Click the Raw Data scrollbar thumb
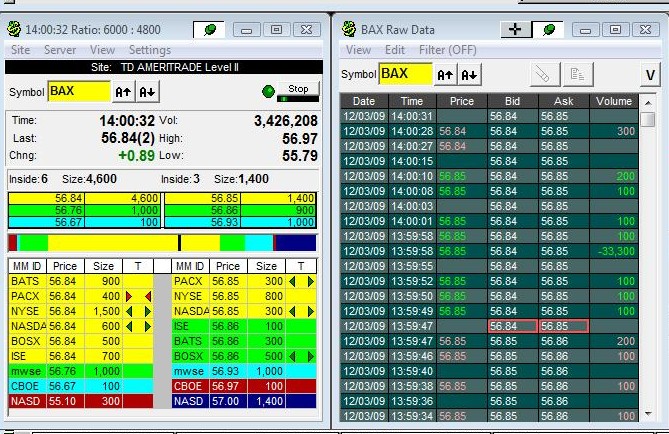 tap(648, 119)
